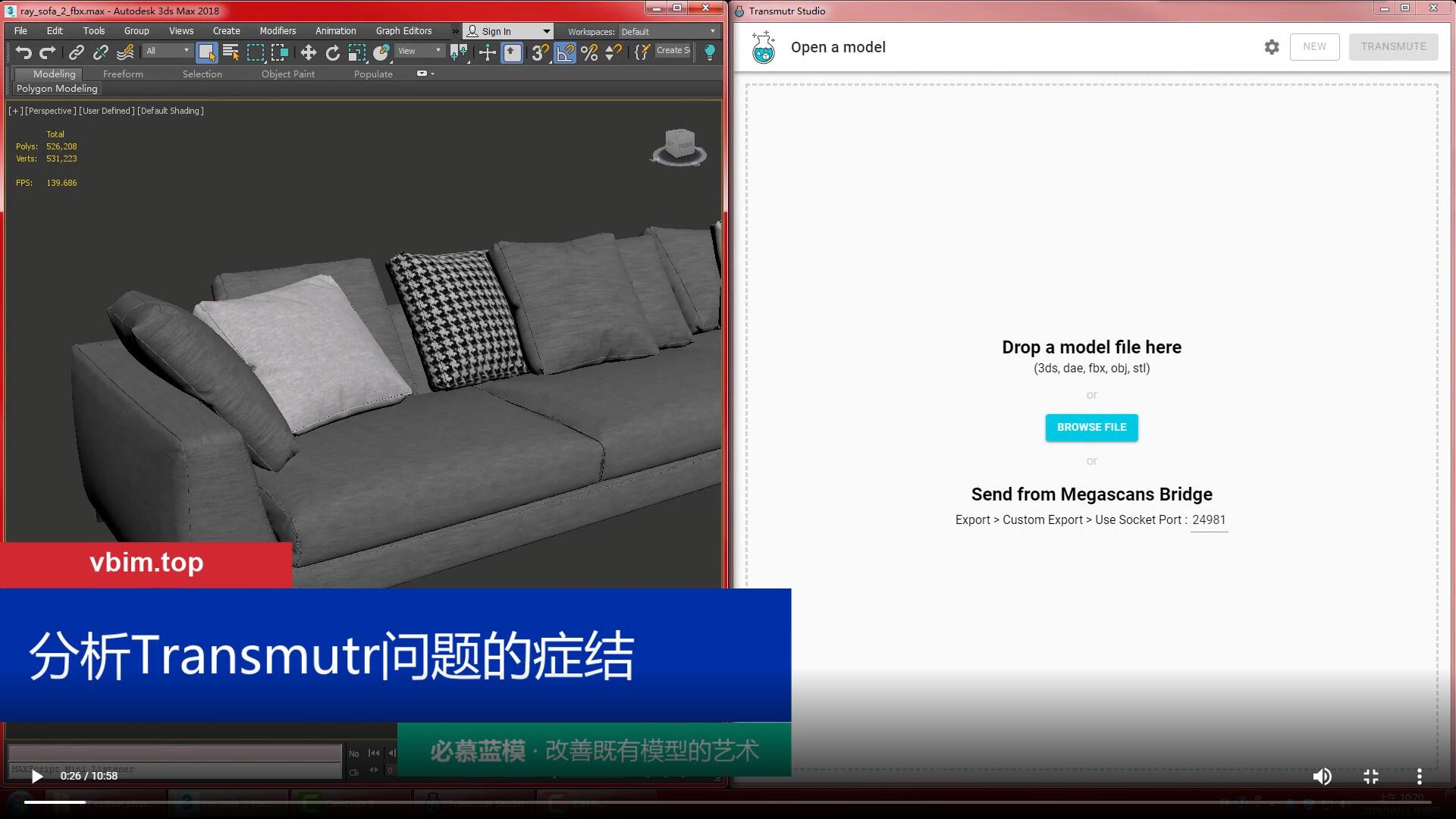Image resolution: width=1456 pixels, height=819 pixels.
Task: Click the Undo arrow in 3ds Max toolbar
Action: click(x=23, y=52)
